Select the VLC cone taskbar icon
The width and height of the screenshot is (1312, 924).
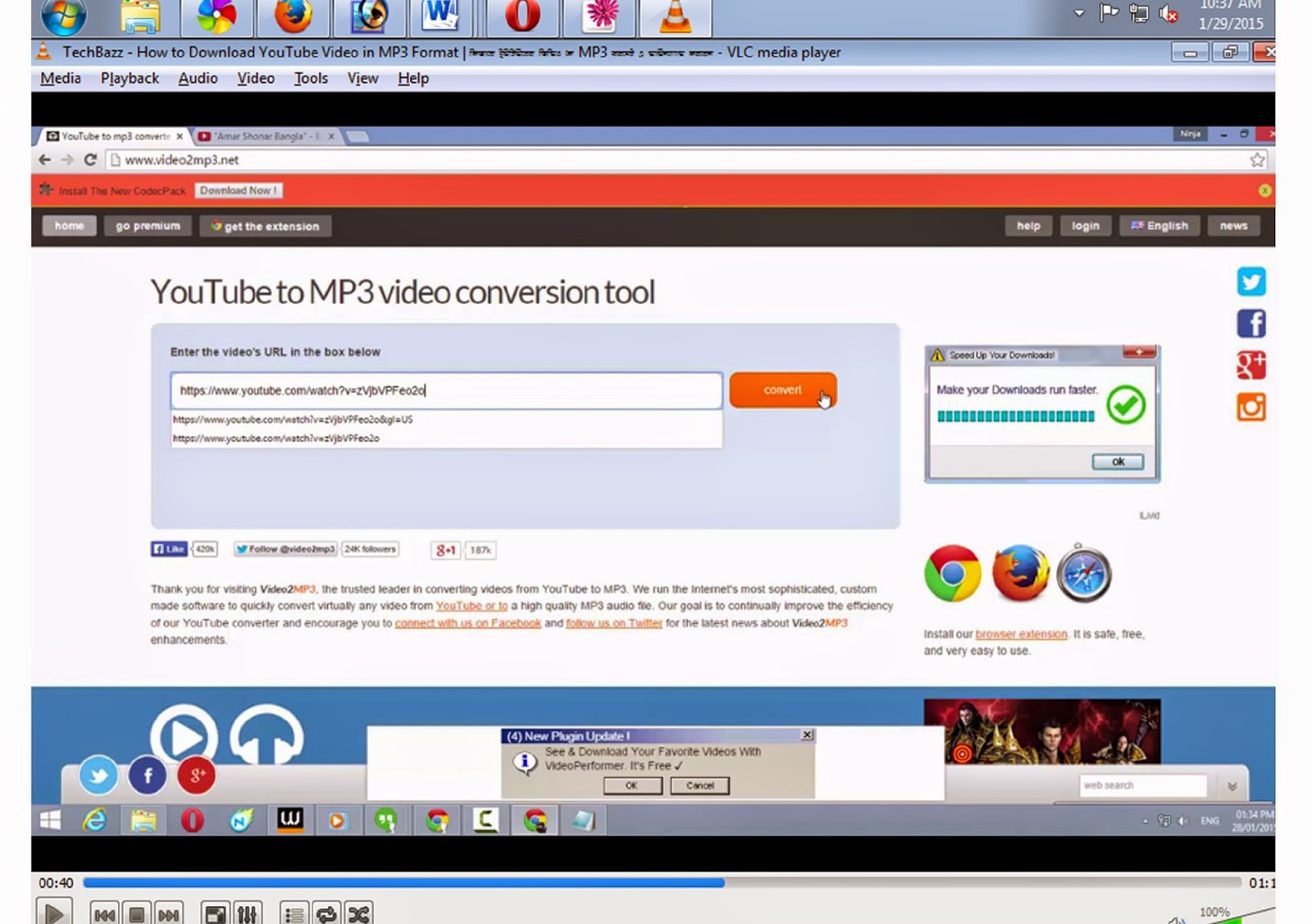(675, 16)
